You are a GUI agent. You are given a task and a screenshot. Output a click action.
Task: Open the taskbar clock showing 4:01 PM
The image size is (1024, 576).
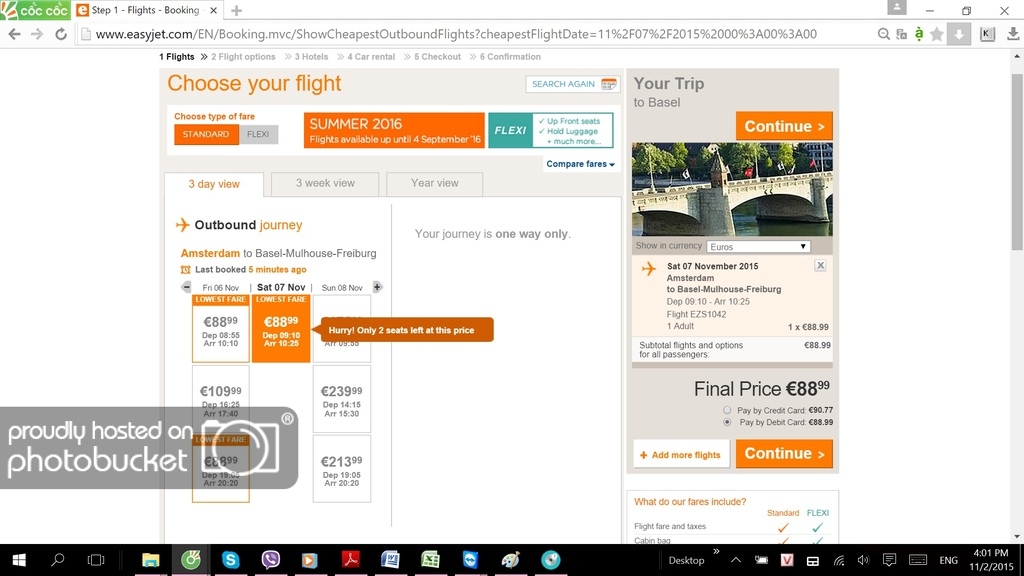989,560
